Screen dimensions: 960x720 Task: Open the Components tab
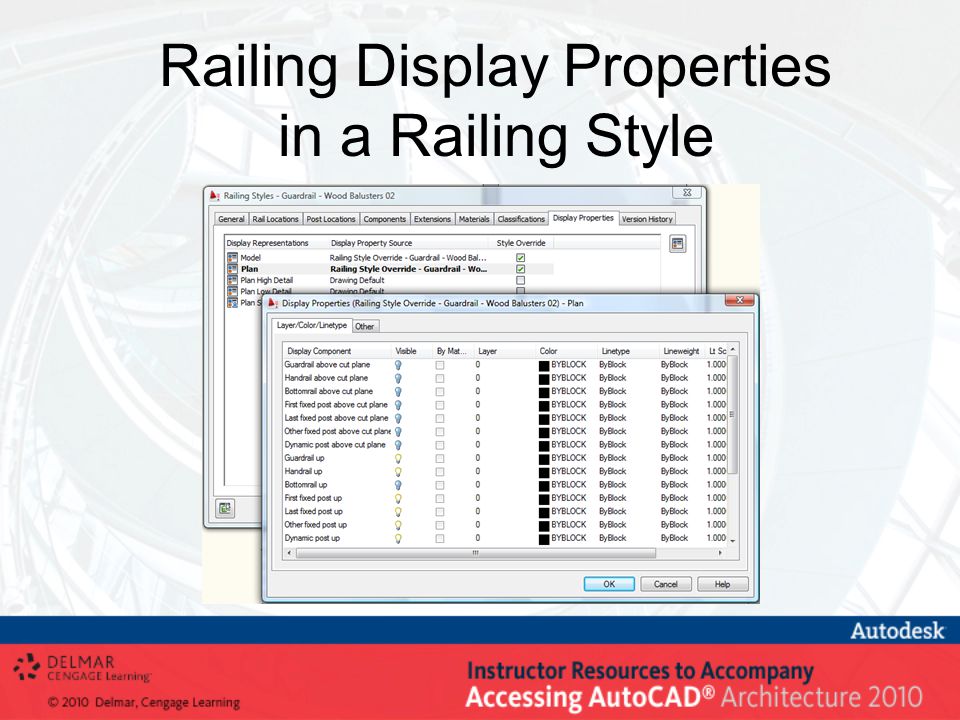click(x=384, y=219)
